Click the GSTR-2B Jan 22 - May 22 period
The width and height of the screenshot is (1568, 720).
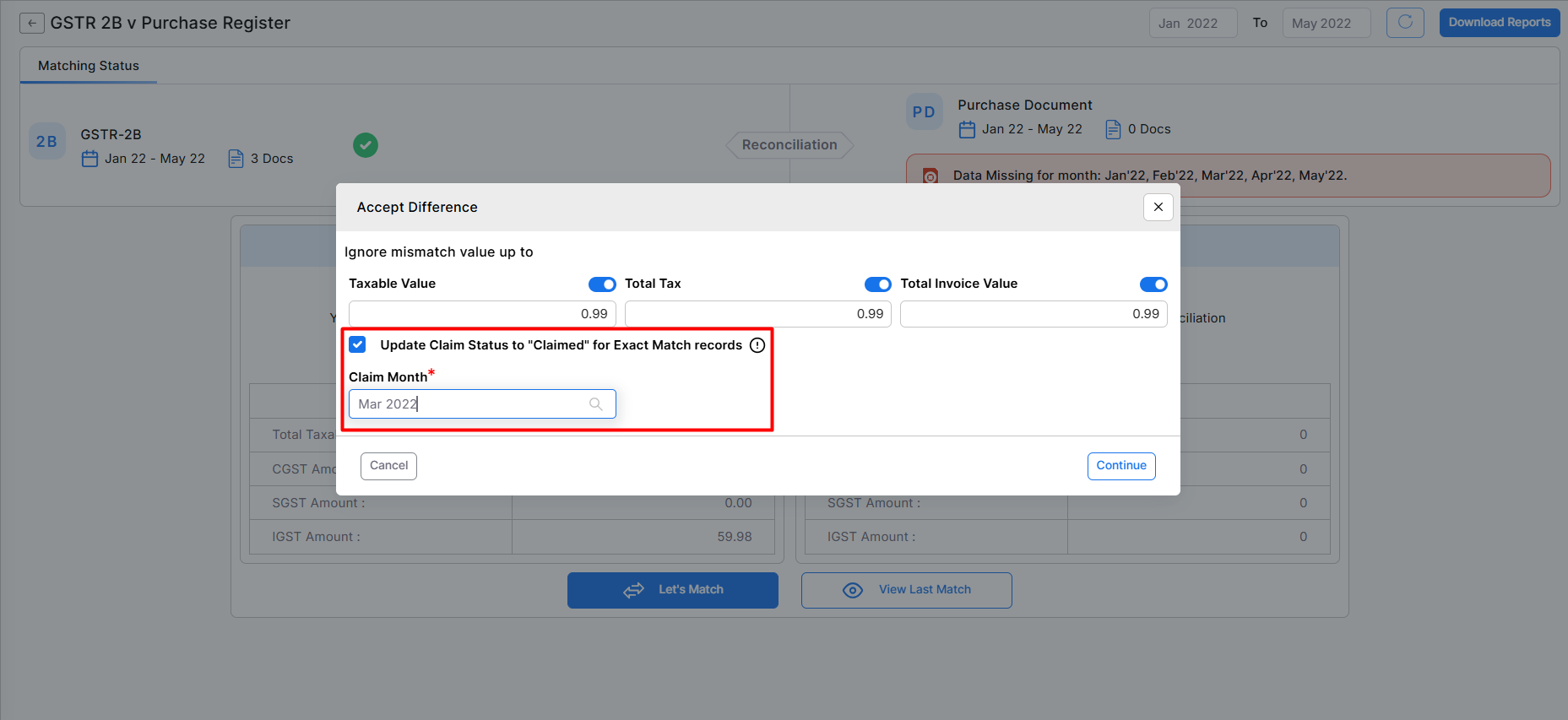[155, 159]
